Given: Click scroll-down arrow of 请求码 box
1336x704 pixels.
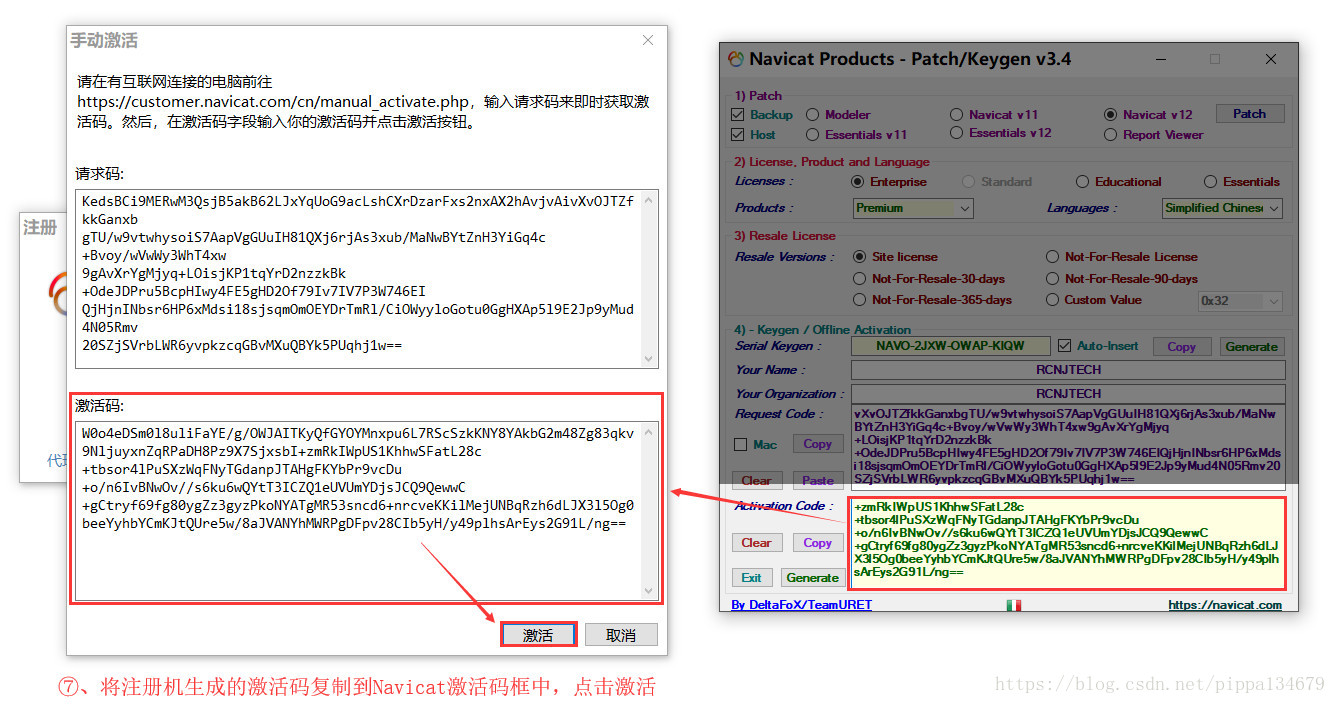Looking at the screenshot, I should [x=649, y=357].
